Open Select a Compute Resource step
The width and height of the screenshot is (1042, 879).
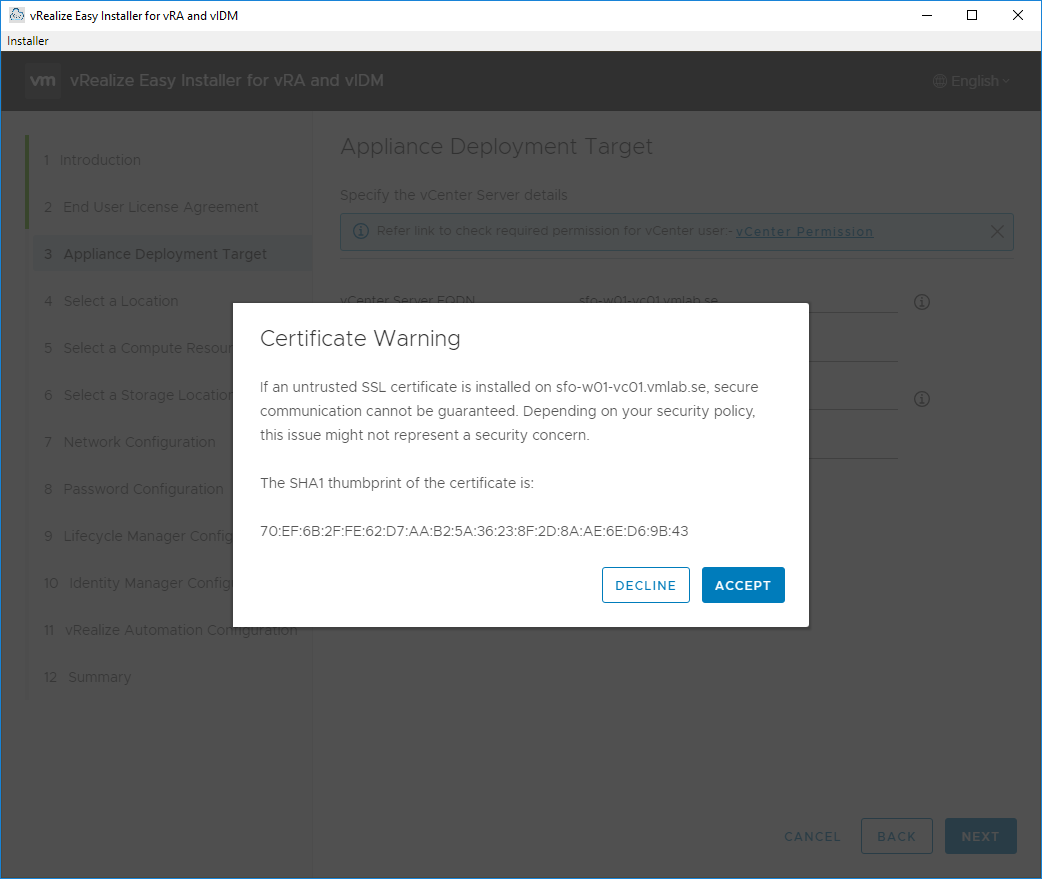coord(138,348)
